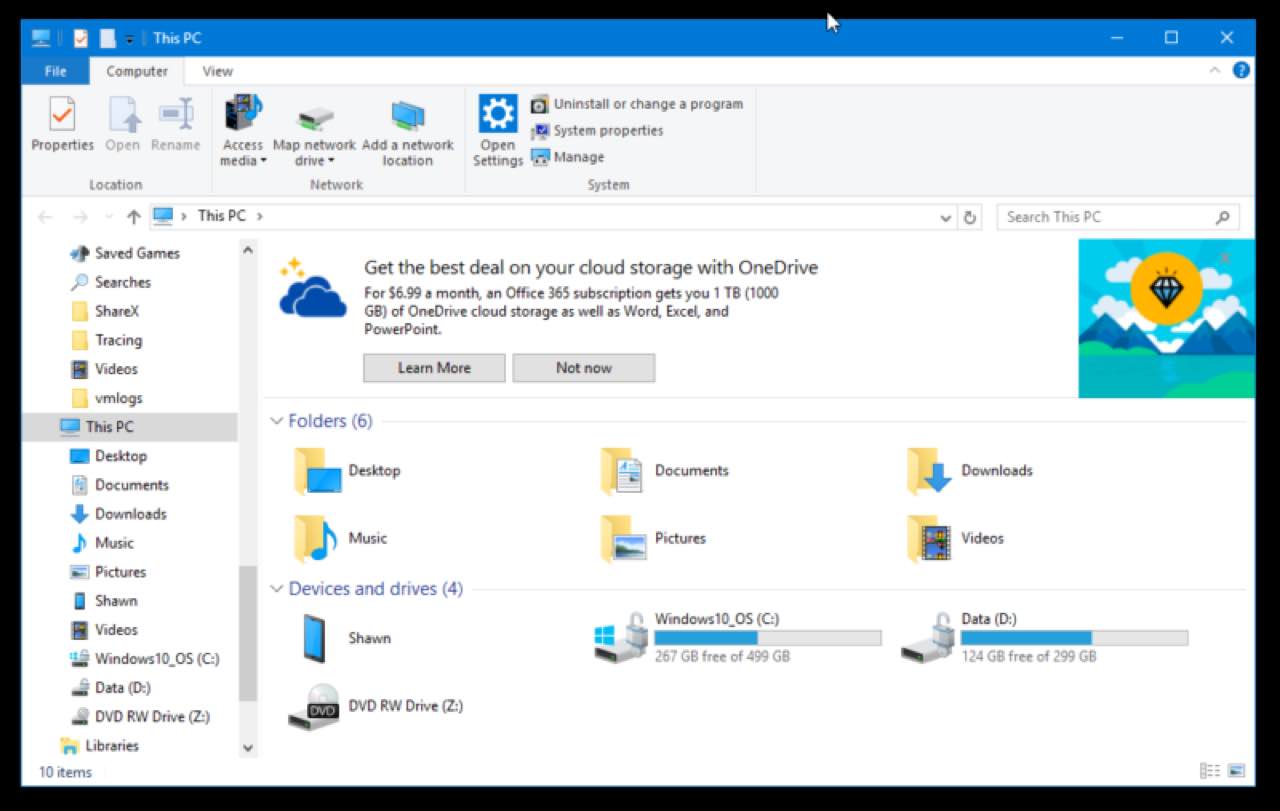The image size is (1280, 811).
Task: Open Map network drive dropdown arrow
Action: coord(330,161)
